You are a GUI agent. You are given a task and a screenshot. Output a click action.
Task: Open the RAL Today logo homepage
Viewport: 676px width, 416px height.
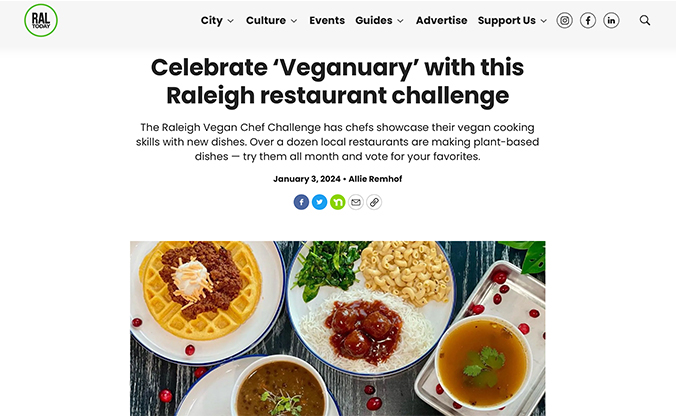click(41, 20)
